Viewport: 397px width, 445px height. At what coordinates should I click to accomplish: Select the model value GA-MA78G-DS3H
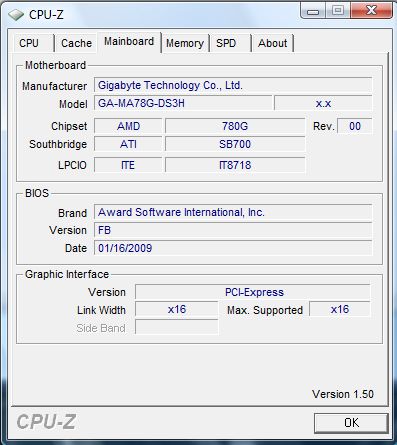coord(183,103)
